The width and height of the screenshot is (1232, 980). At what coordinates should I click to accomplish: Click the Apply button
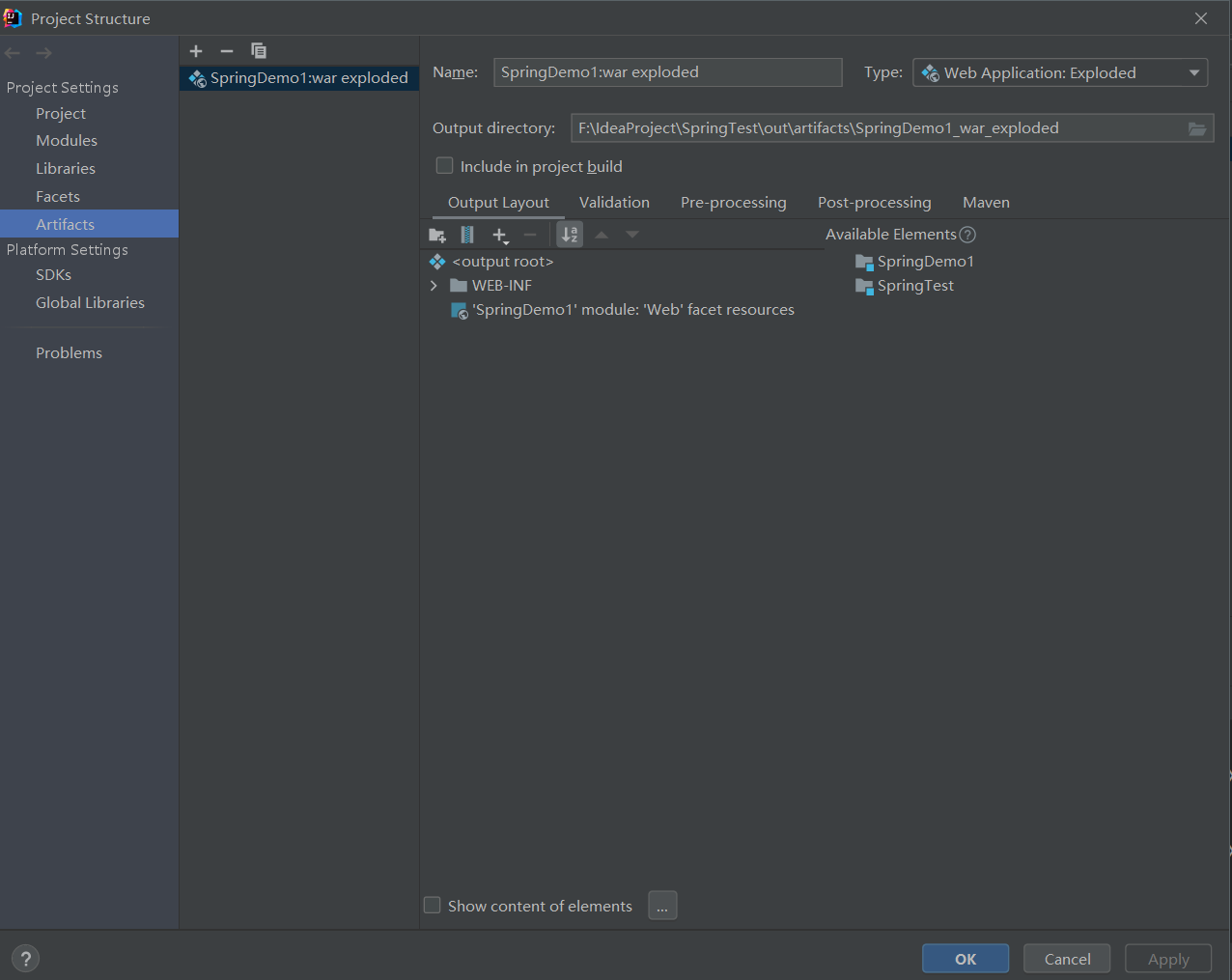point(1168,959)
